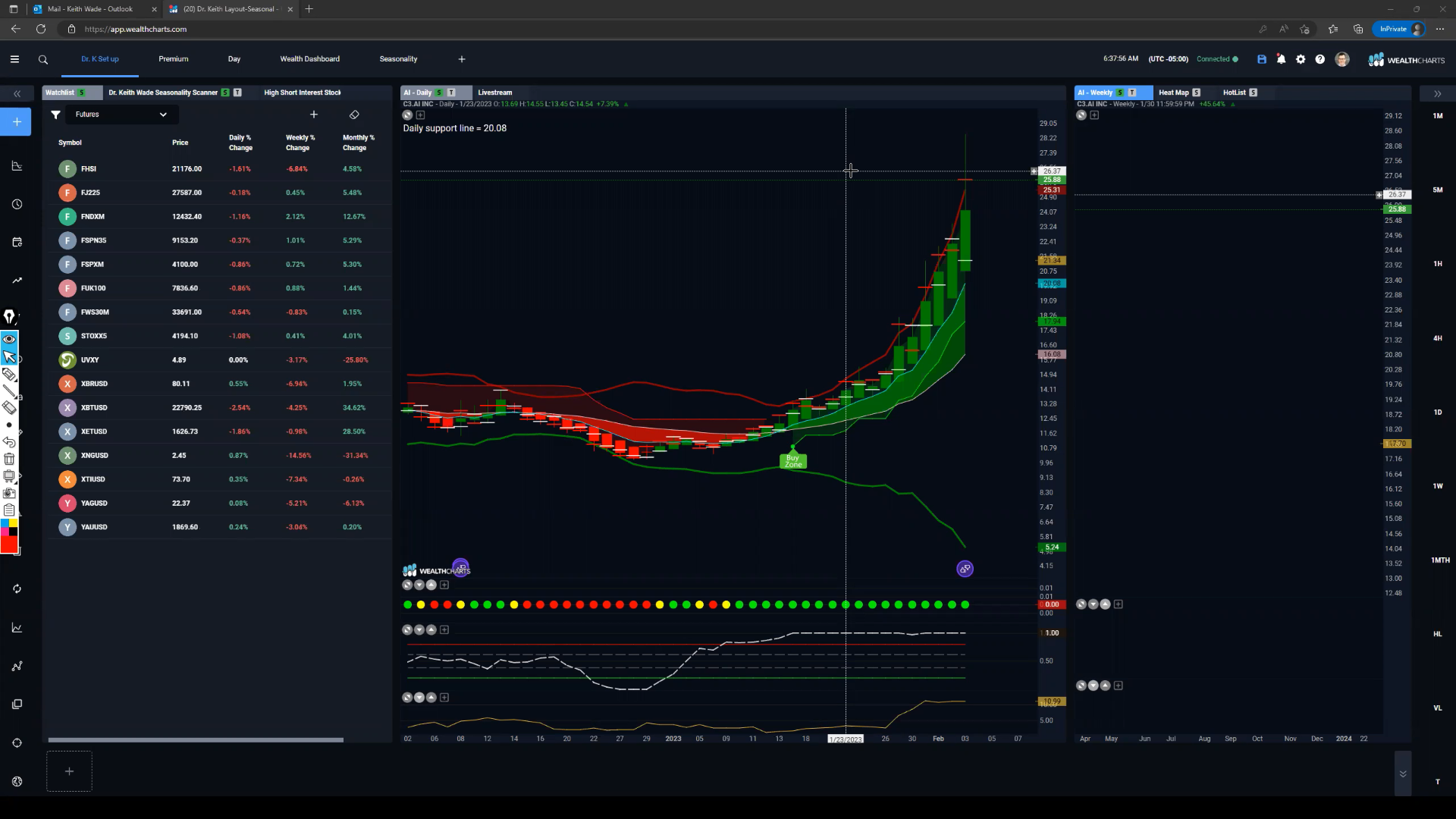Viewport: 1456px width, 819px height.
Task: Select the line drawing tool
Action: 9,391
